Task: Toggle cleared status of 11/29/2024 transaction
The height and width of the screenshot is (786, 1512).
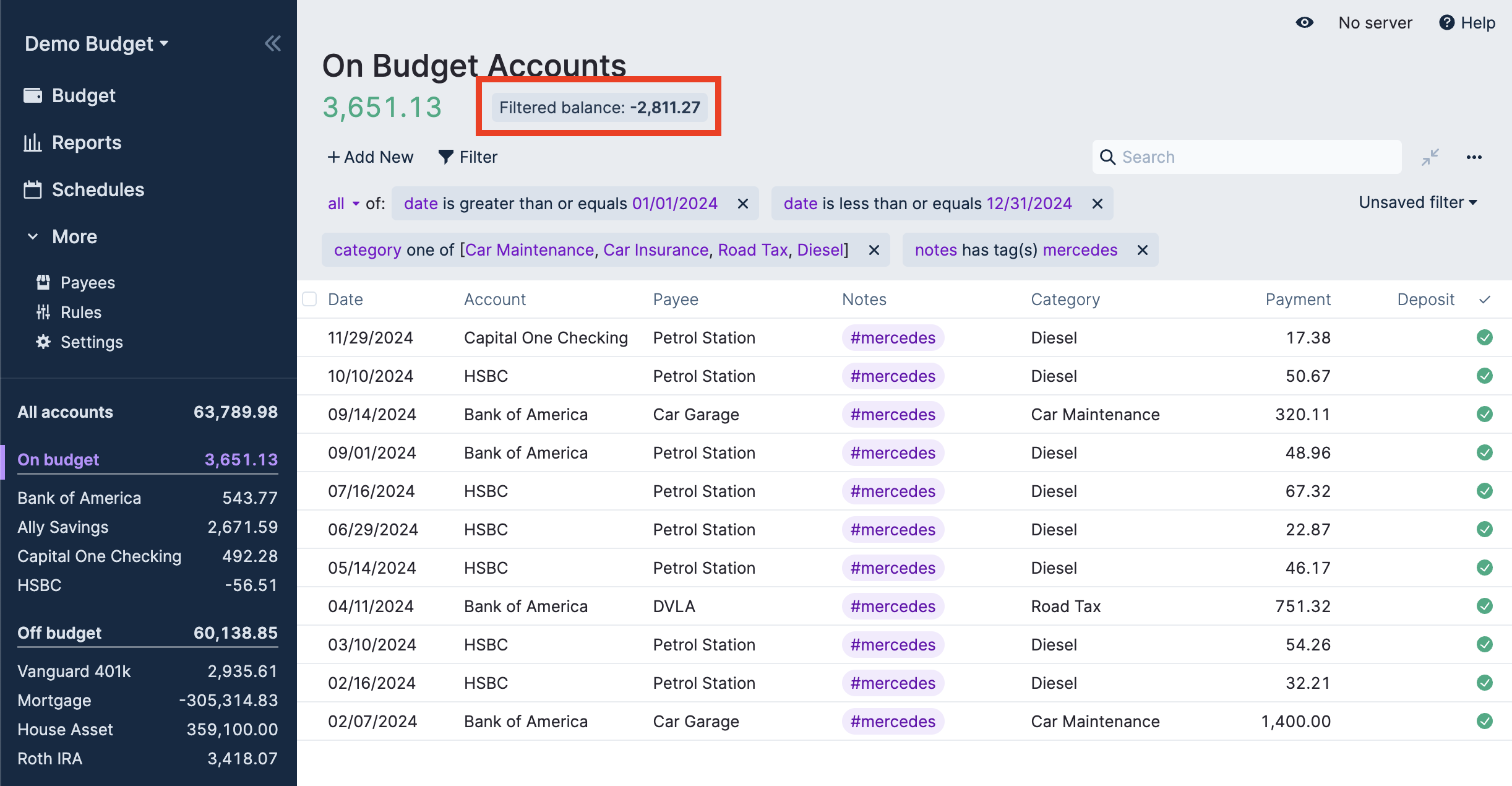Action: (x=1484, y=338)
